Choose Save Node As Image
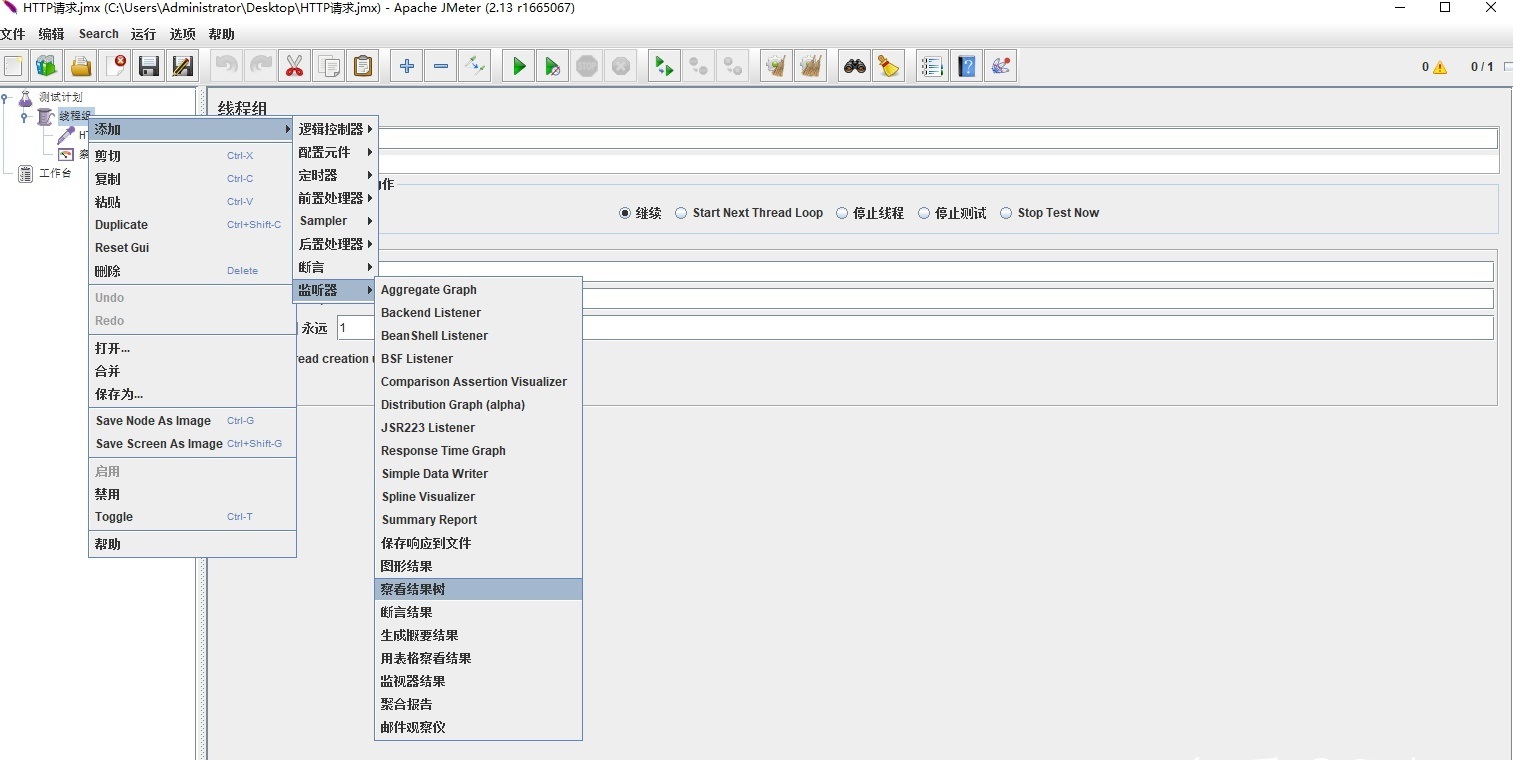This screenshot has width=1513, height=760. 192,421
